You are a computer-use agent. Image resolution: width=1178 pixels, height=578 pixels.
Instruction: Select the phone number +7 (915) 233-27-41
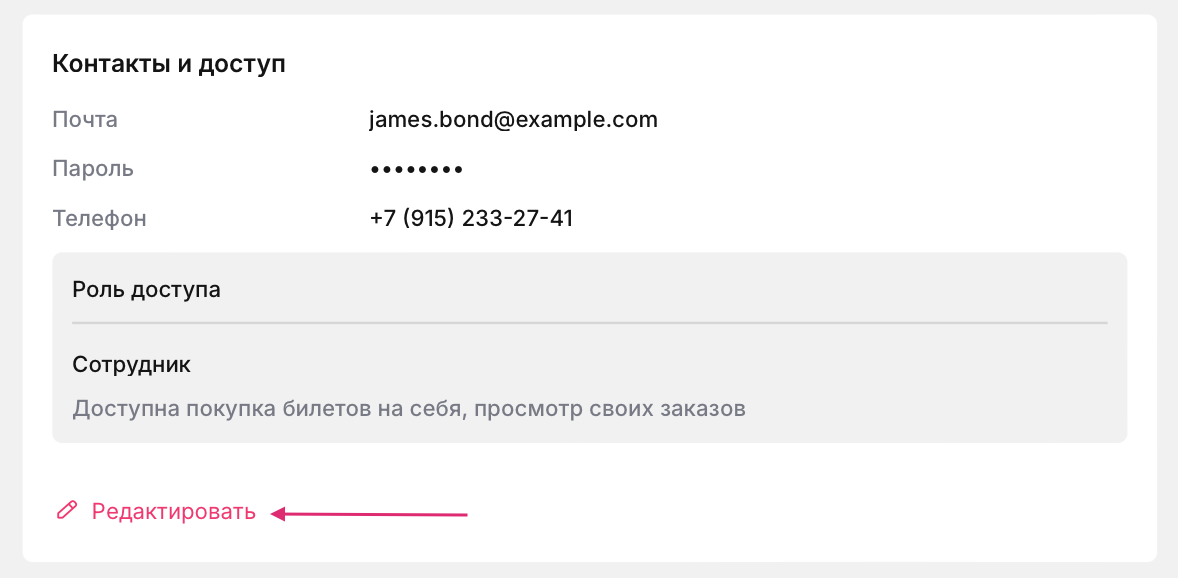[471, 218]
